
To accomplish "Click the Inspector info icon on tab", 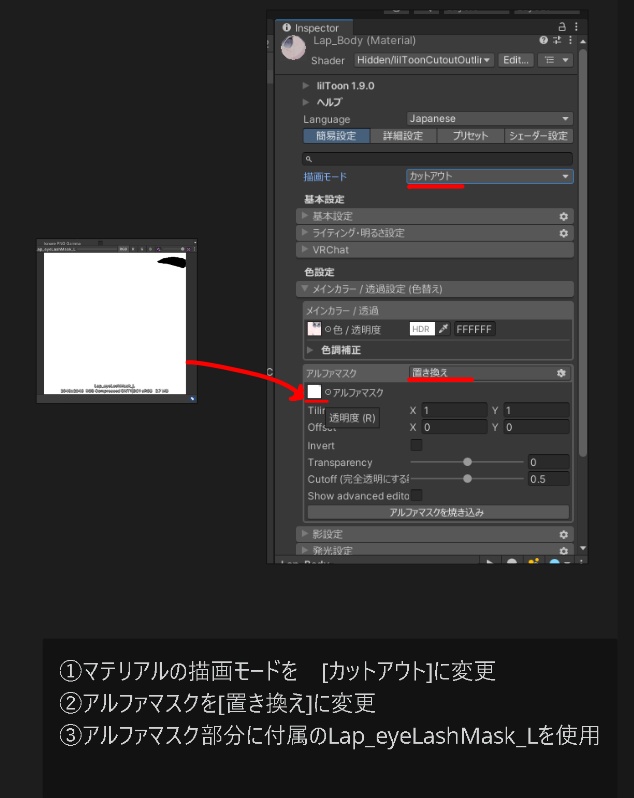I will [286, 27].
